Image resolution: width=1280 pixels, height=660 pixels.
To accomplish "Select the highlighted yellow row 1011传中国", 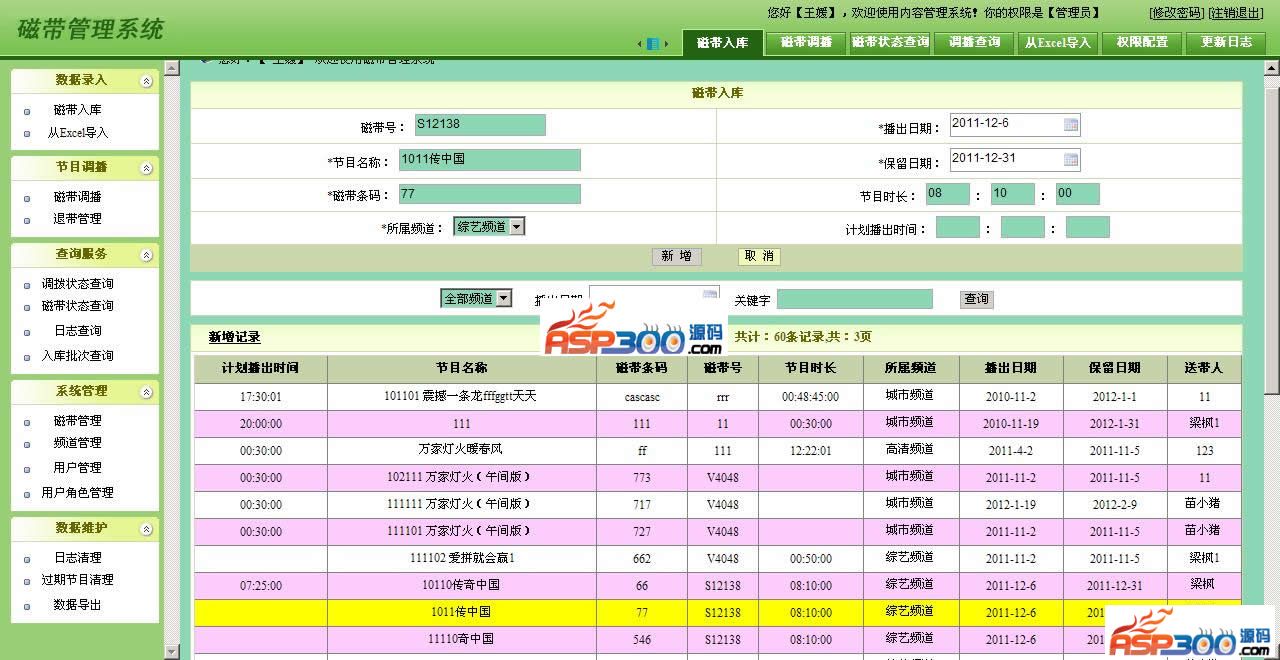I will coord(717,613).
